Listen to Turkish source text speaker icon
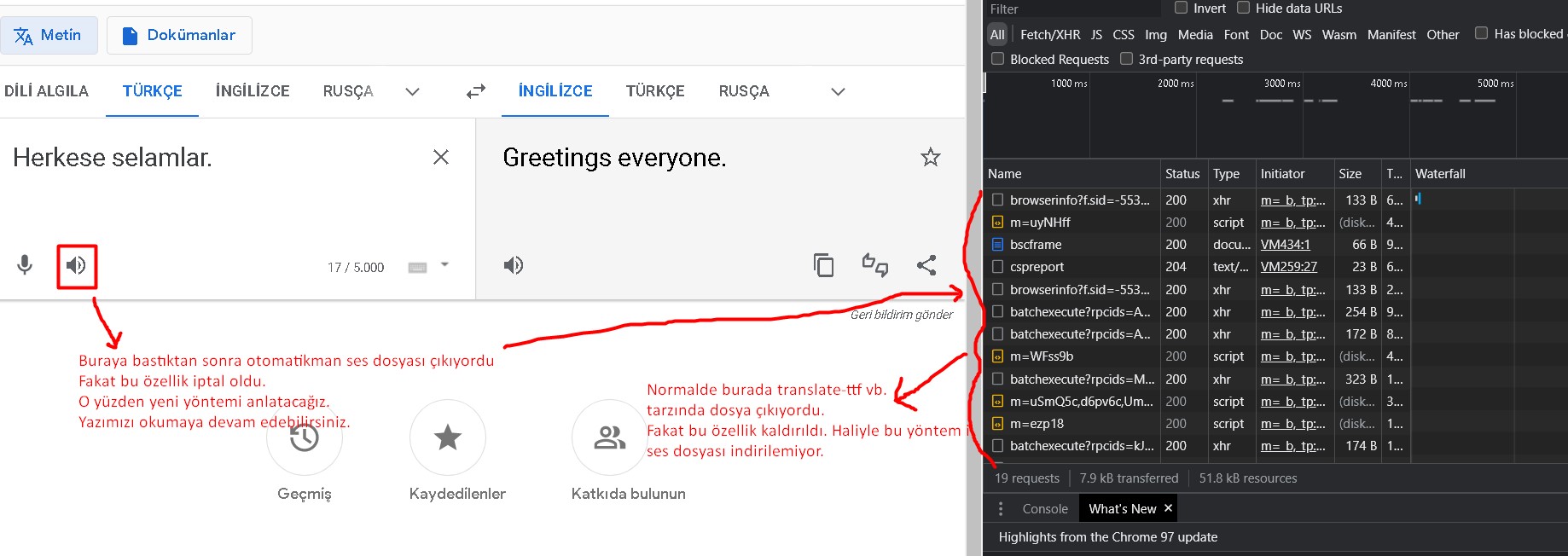 [x=76, y=265]
